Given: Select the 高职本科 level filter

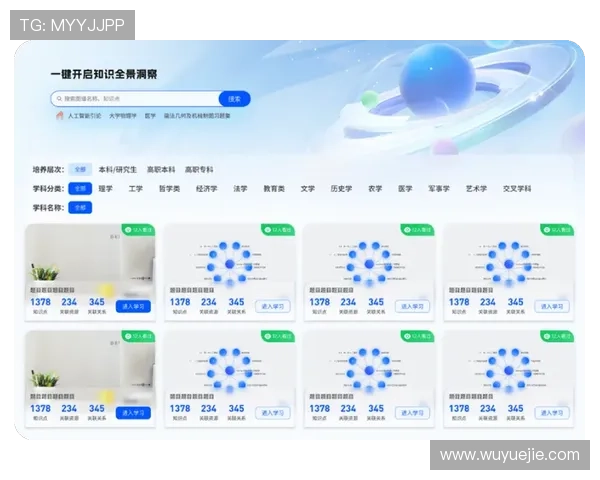Looking at the screenshot, I should 161,169.
